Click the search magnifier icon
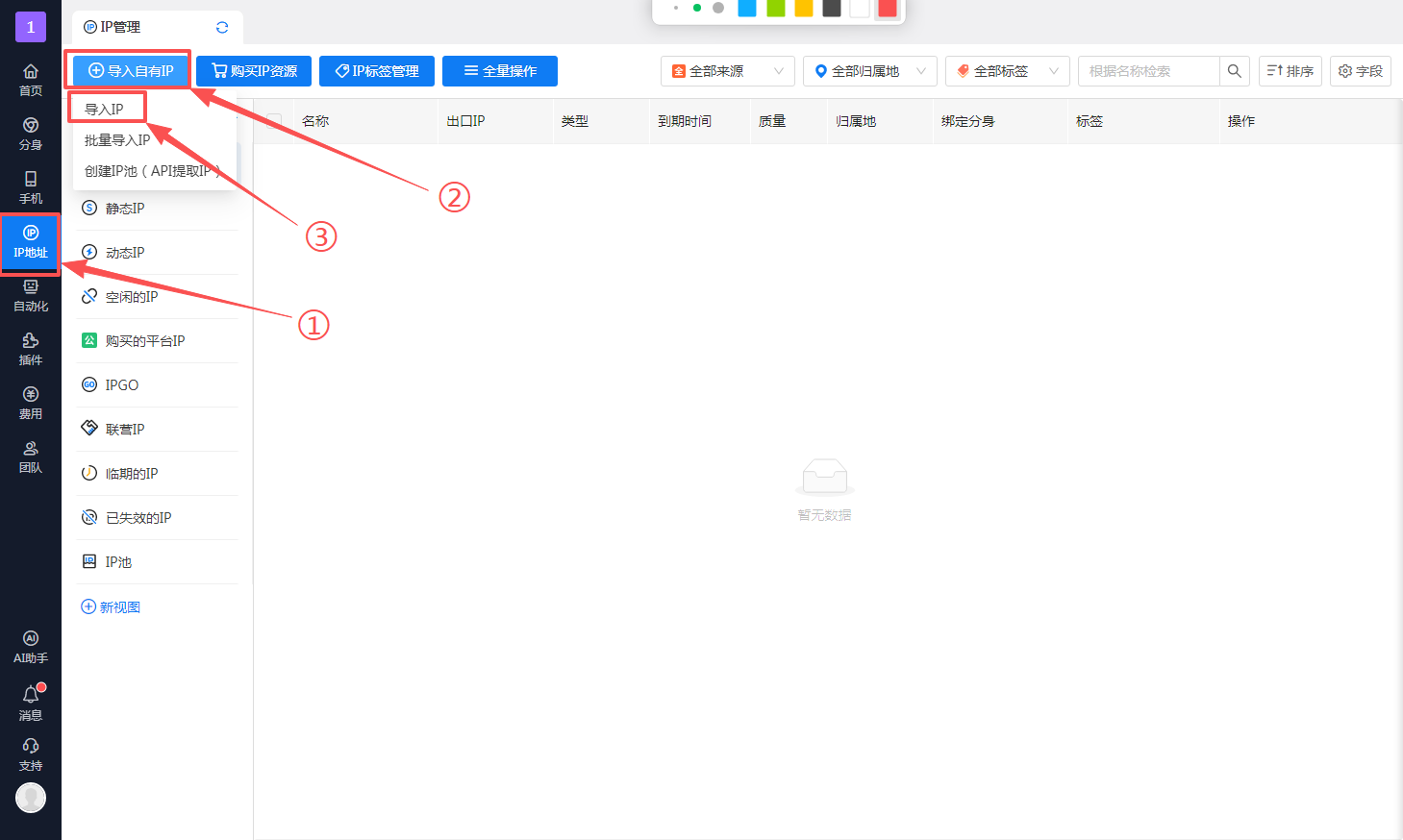1403x840 pixels. [x=1235, y=71]
